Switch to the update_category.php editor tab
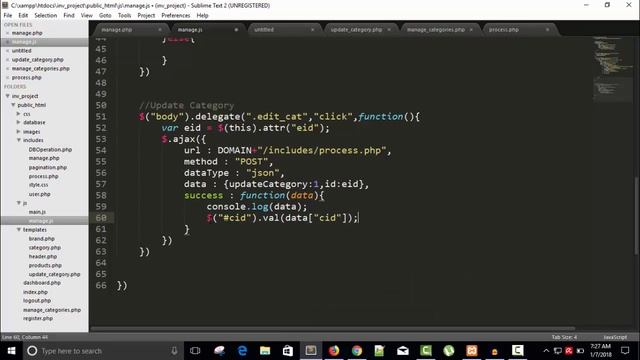Viewport: 640px width, 360px height. pyautogui.click(x=356, y=30)
